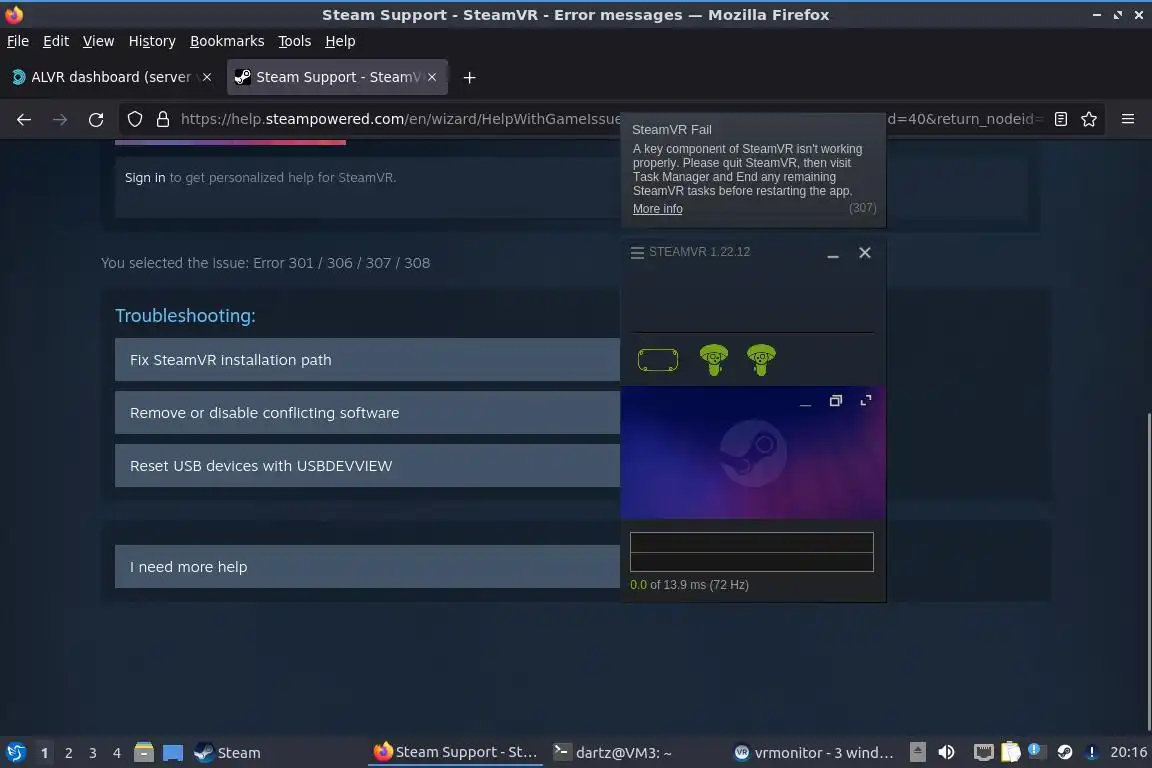Viewport: 1152px width, 768px height.
Task: Click the left controller status icon
Action: coord(713,360)
